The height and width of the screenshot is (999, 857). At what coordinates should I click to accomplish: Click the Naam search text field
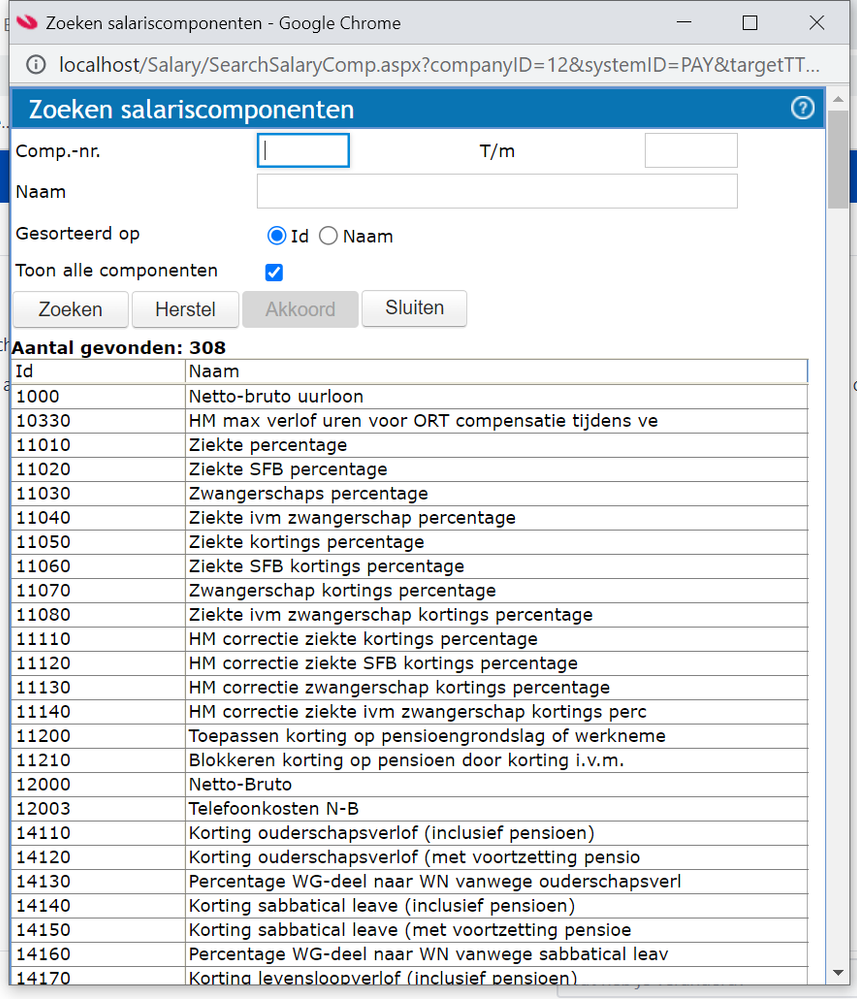[497, 191]
